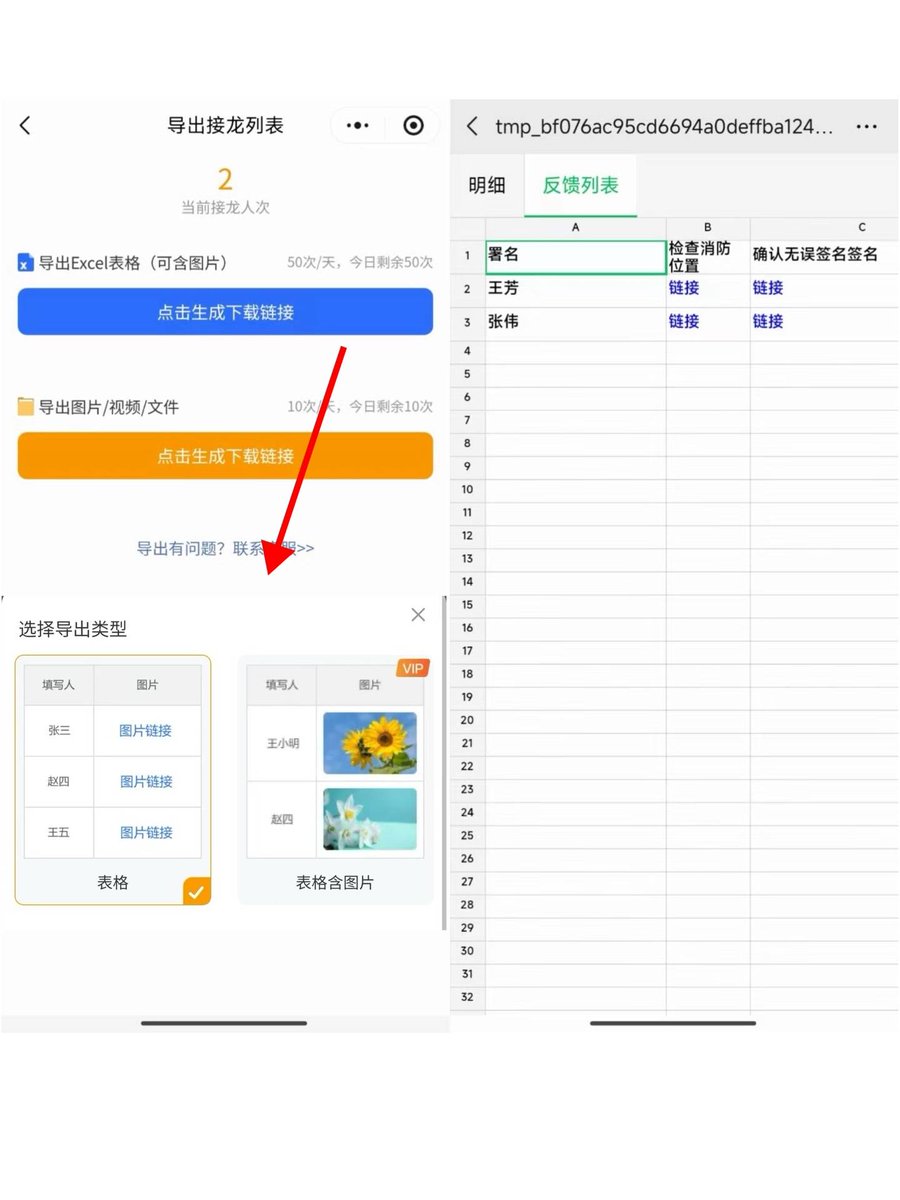Click 图片链接 in 王五 row
The image size is (900, 1200).
pyautogui.click(x=146, y=833)
